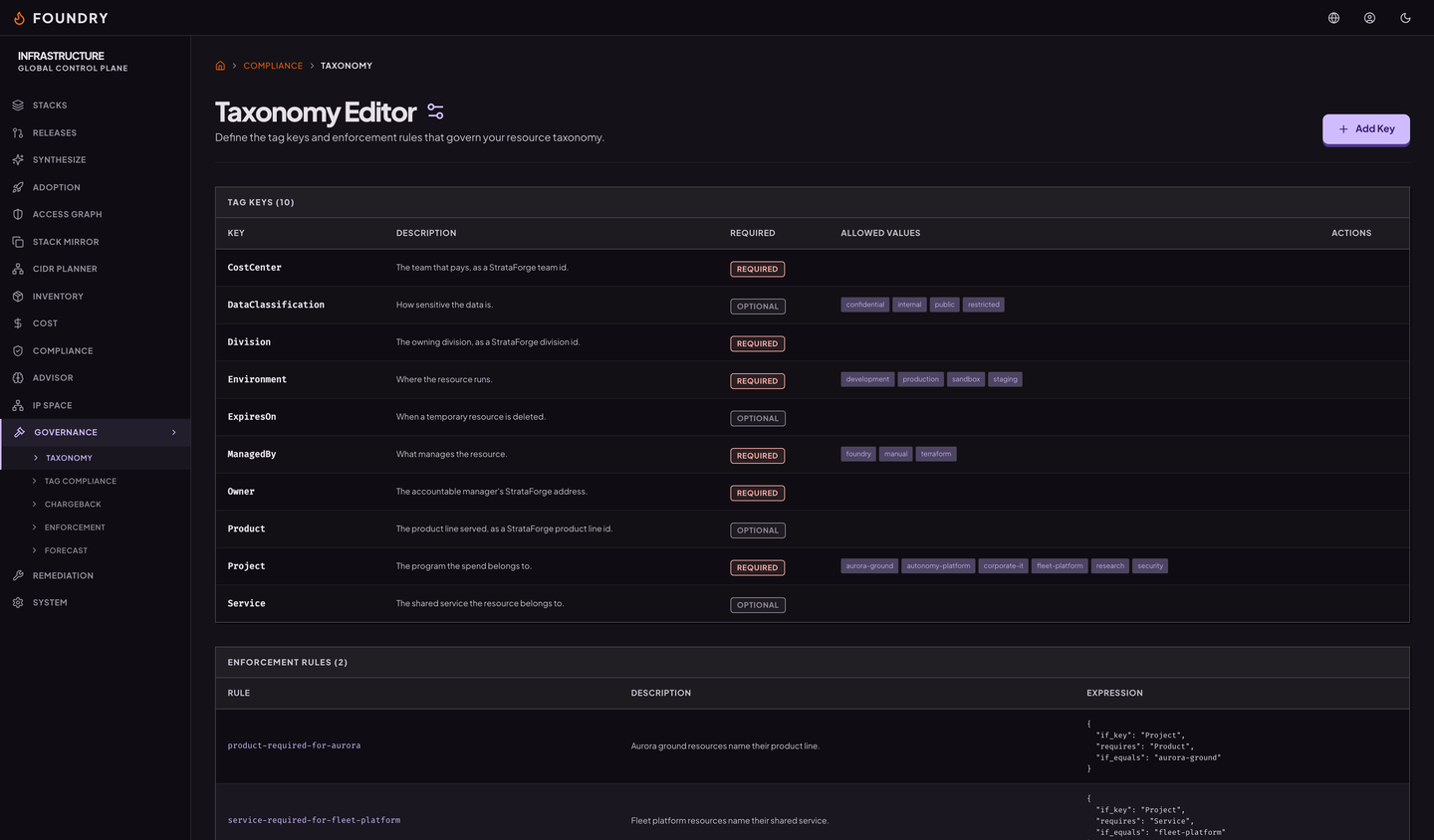
Task: Go to Access Graph page
Action: click(x=95, y=214)
